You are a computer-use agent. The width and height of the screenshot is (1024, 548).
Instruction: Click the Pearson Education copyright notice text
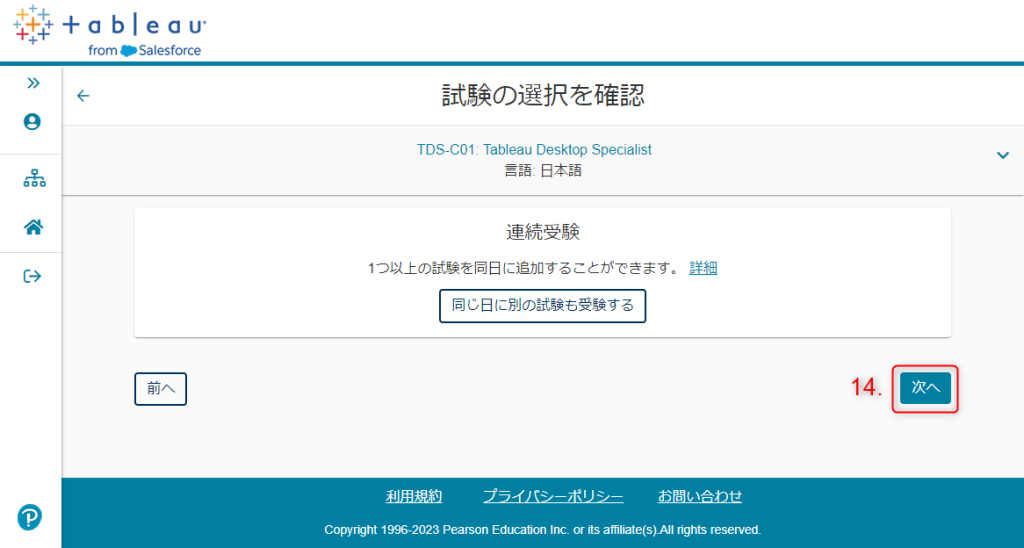point(543,529)
